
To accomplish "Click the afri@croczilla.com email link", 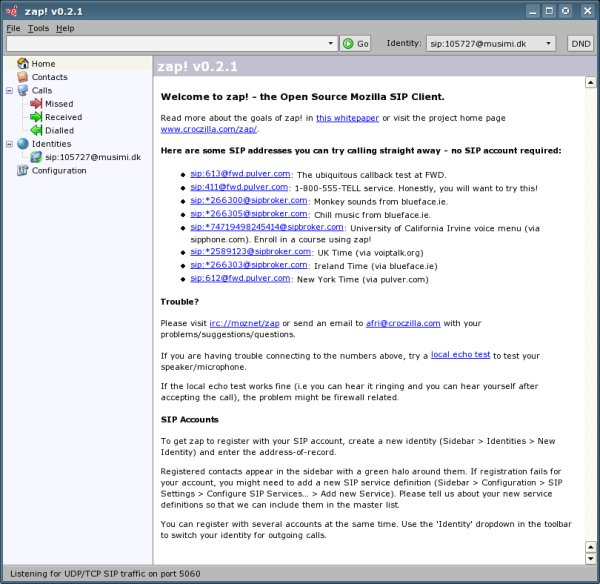I will [x=403, y=323].
